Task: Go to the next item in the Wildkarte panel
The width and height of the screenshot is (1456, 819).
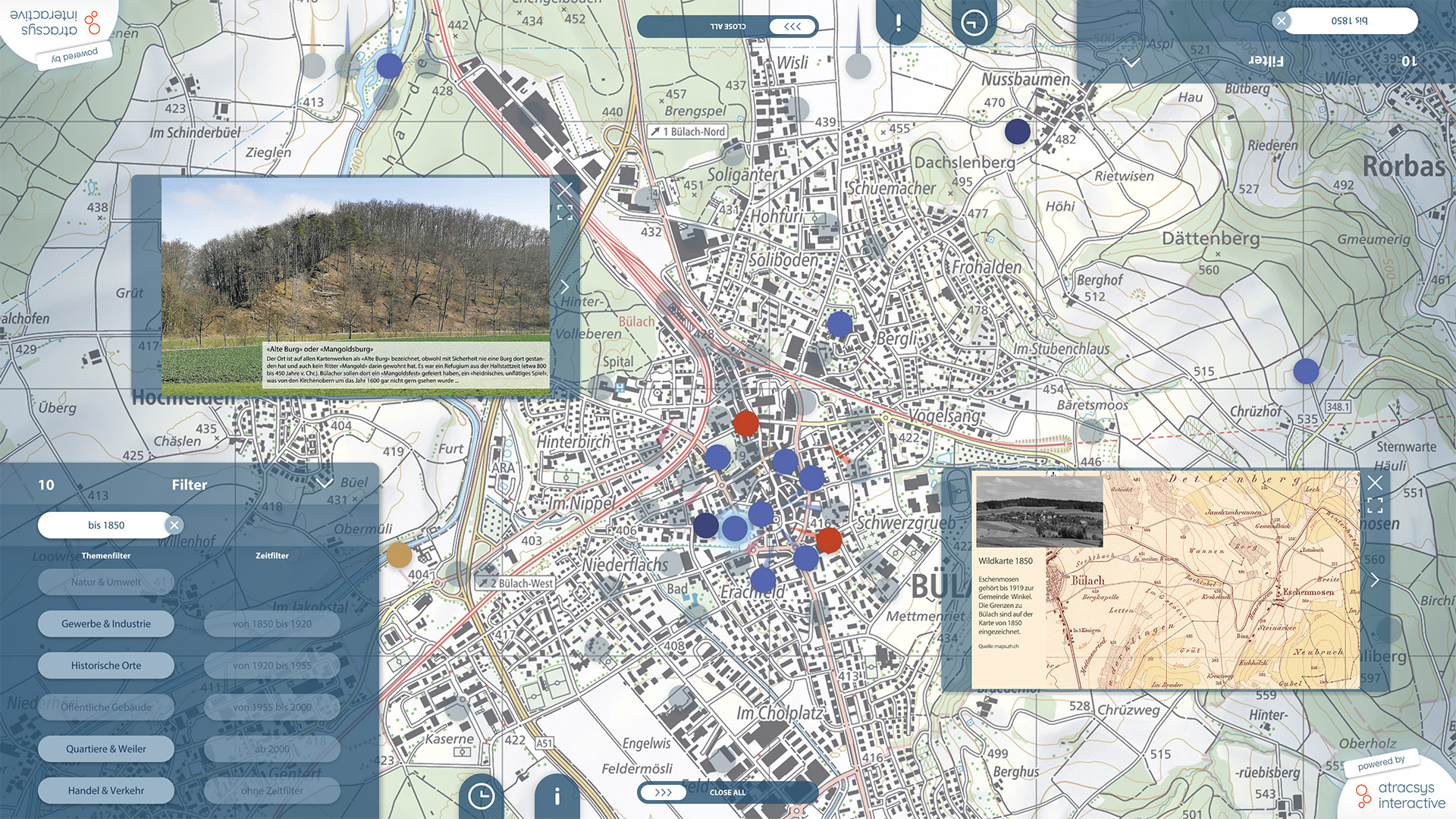Action: [x=1375, y=580]
